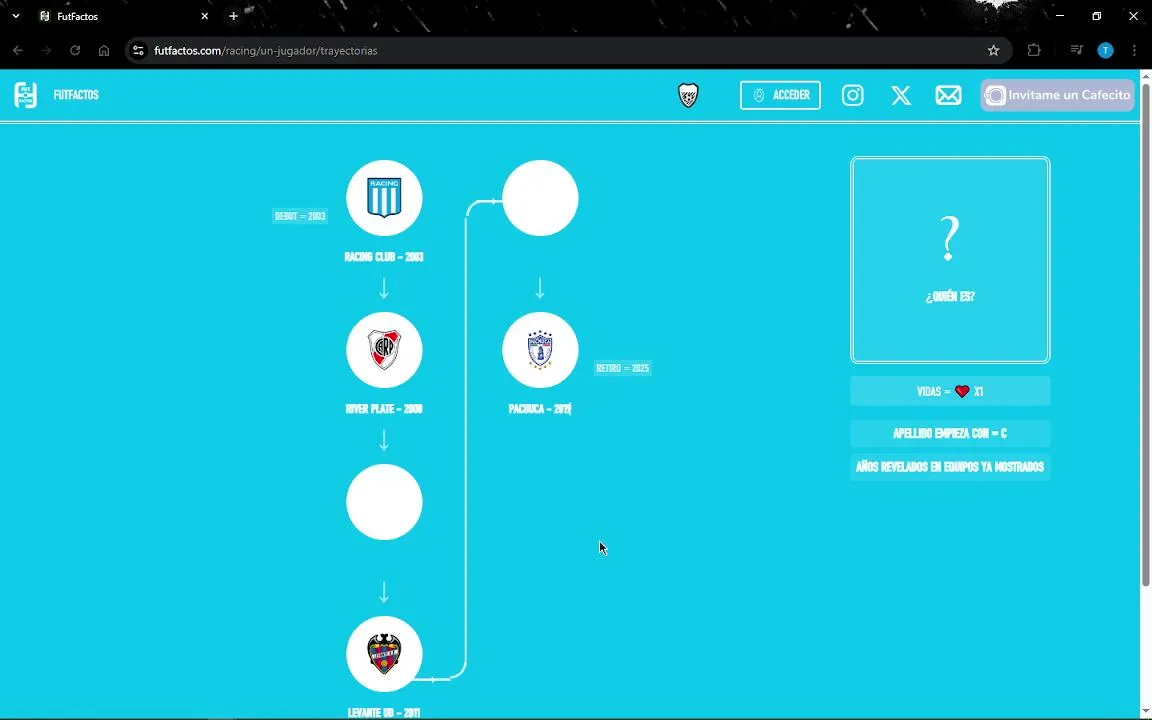Click the empty circle below River Plate
This screenshot has height=720, width=1152.
tap(384, 502)
